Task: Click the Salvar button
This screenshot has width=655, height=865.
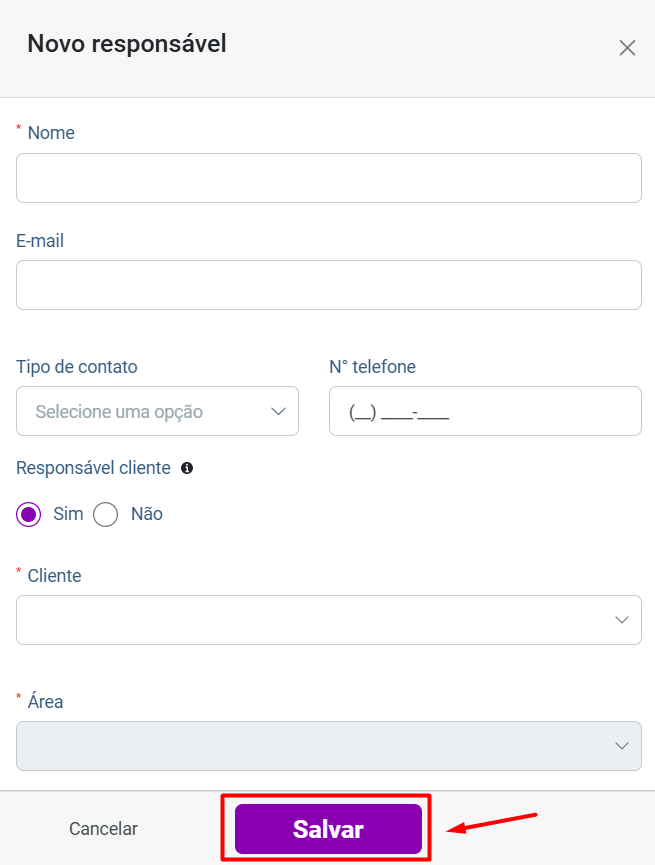Action: click(x=328, y=829)
